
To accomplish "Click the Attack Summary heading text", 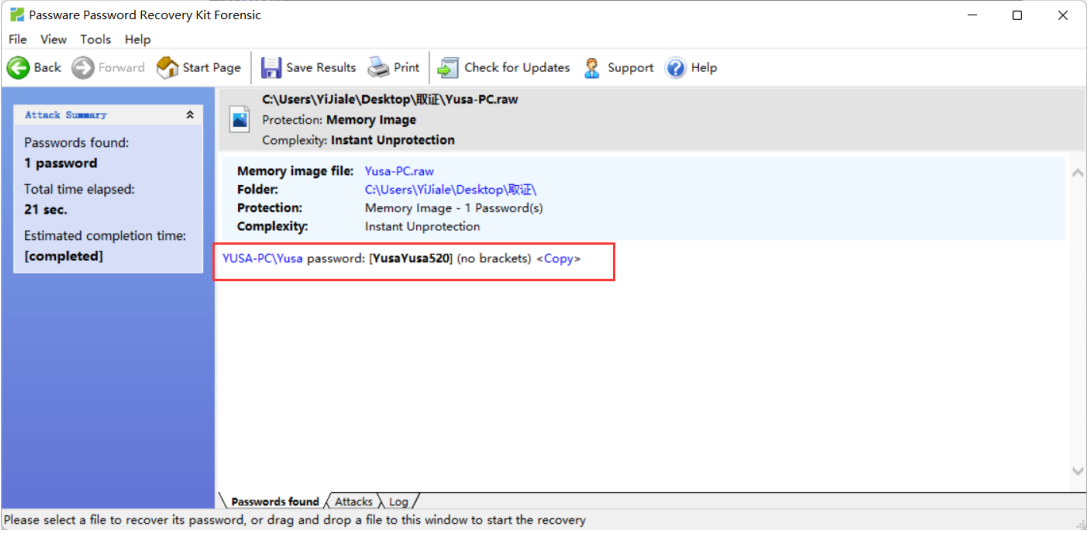I will (65, 115).
